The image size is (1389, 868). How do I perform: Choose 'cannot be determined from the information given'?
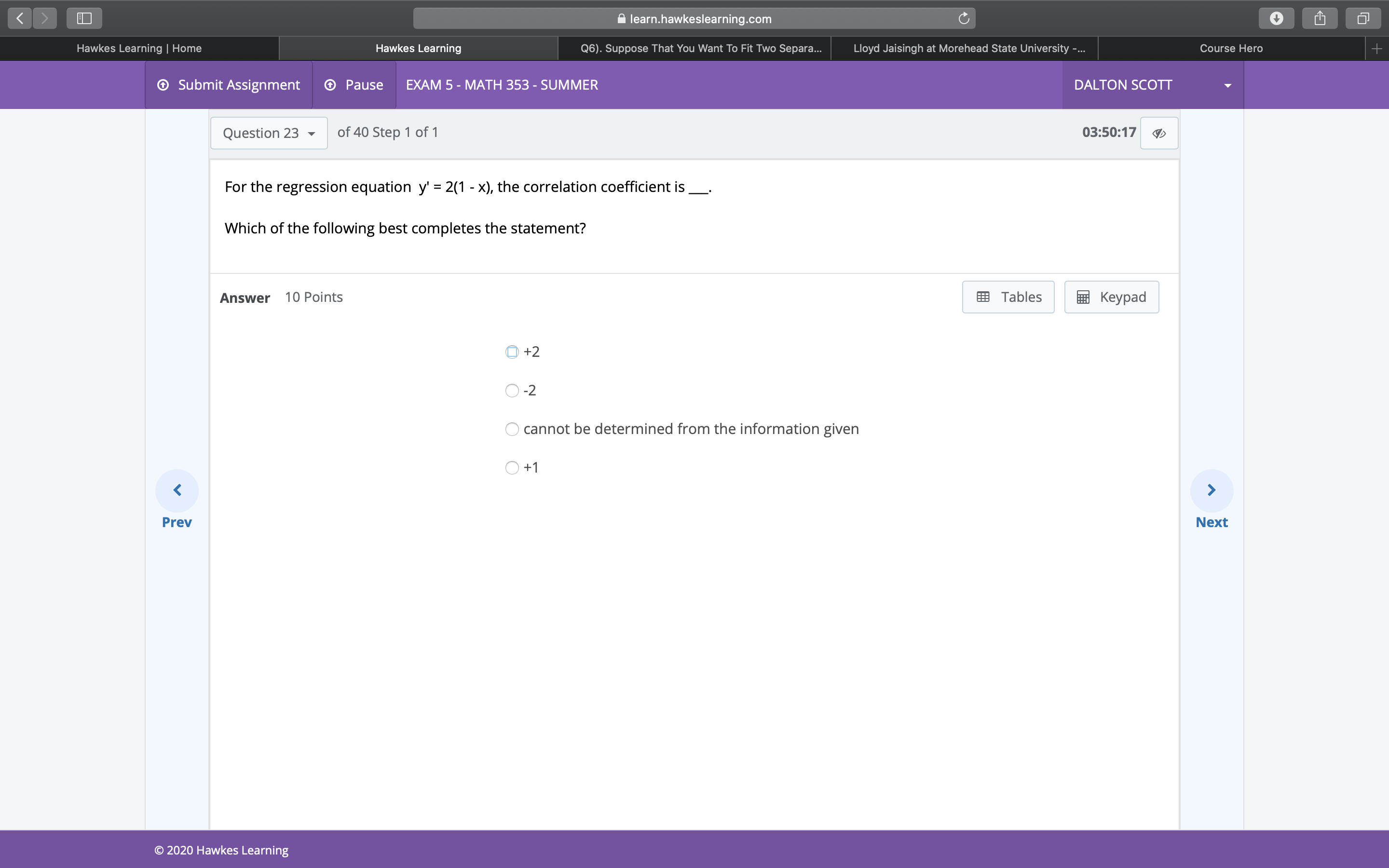pos(511,429)
